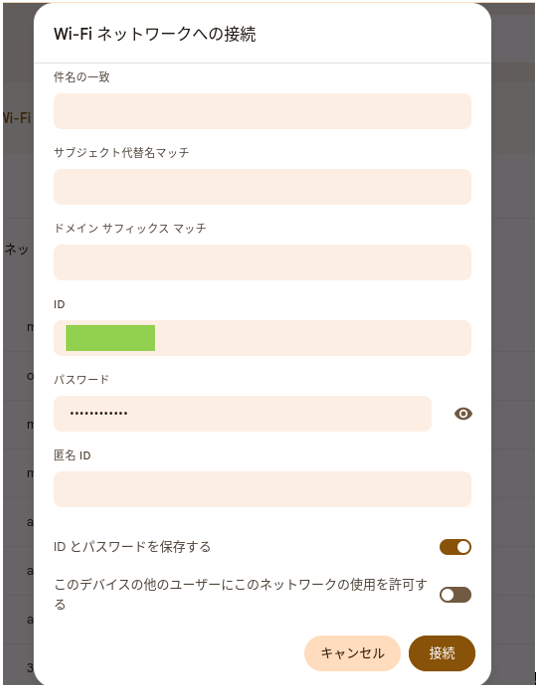
Task: Focus the 匿名 ID text box
Action: pos(262,489)
